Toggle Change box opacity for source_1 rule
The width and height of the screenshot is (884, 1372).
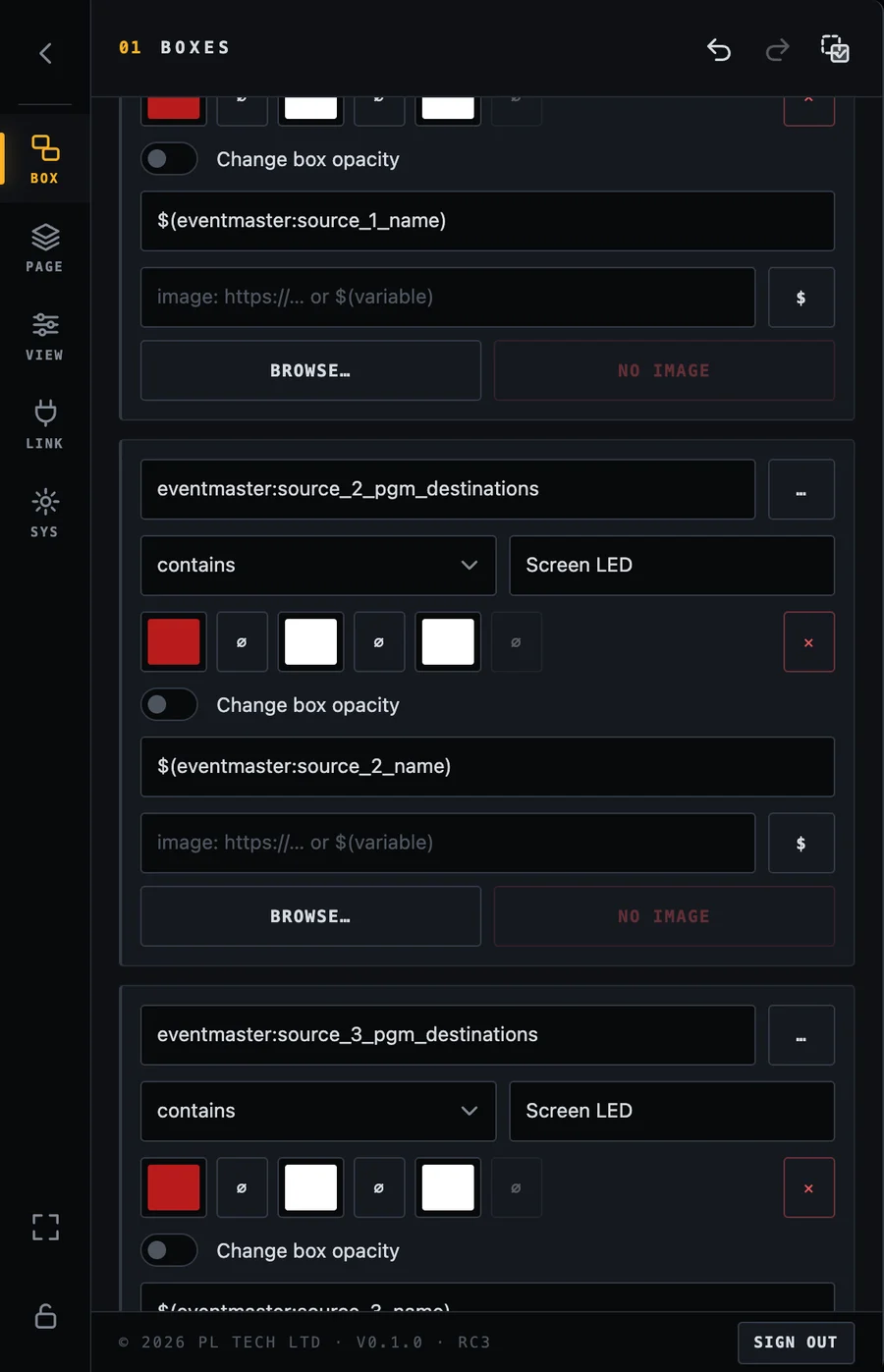tap(169, 159)
